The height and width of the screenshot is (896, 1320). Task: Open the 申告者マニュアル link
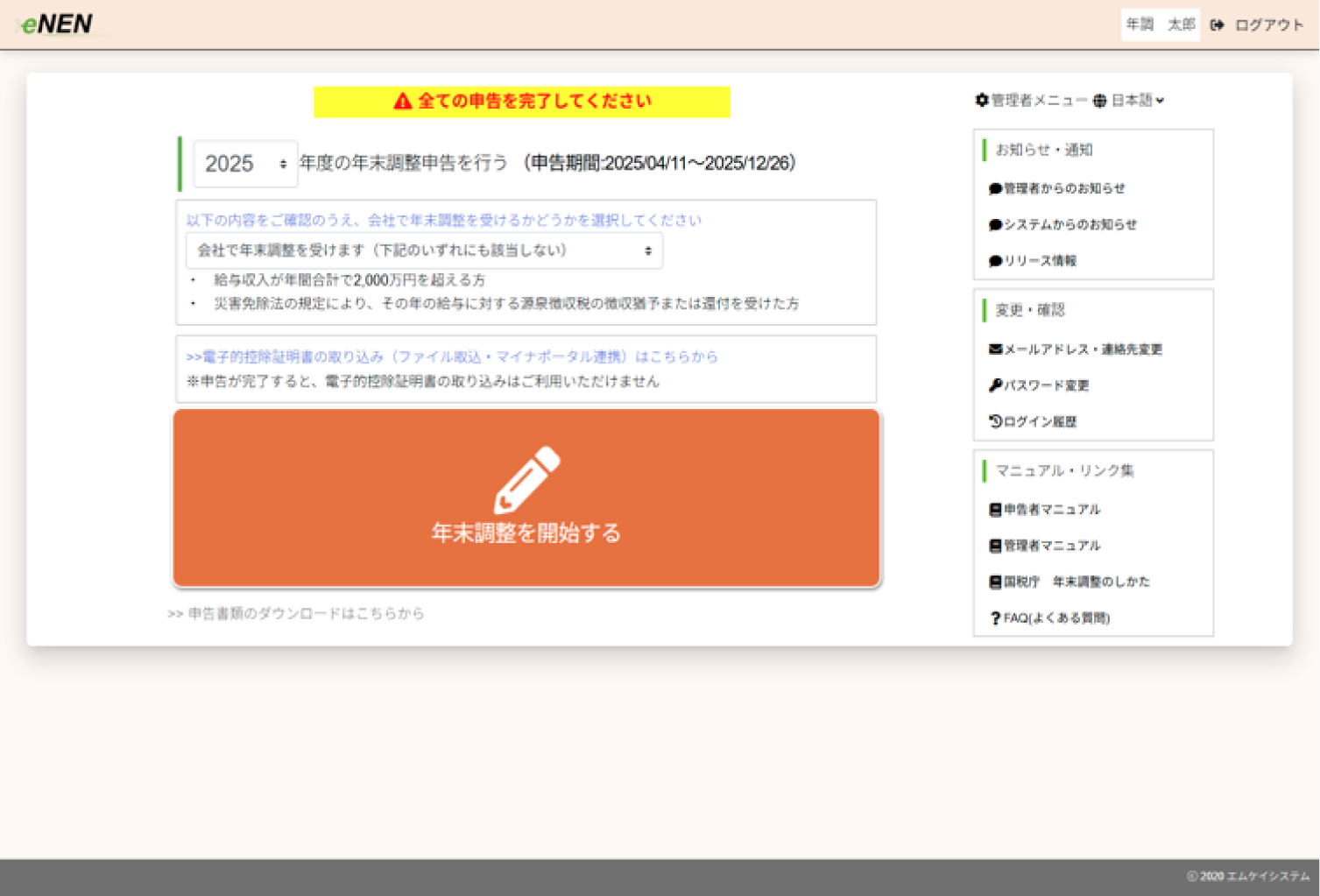[x=1051, y=510]
